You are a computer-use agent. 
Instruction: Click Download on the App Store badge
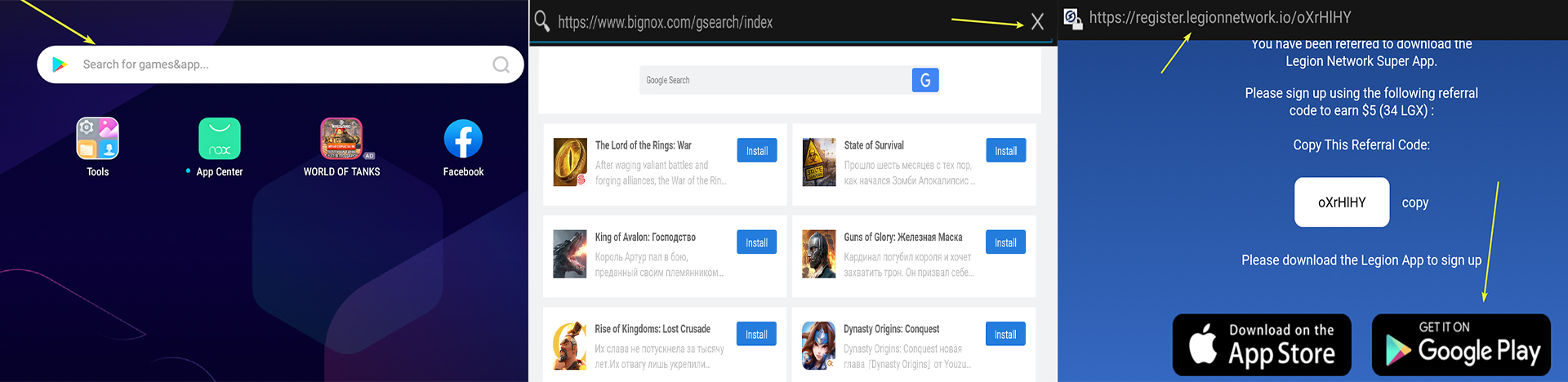pyautogui.click(x=1262, y=345)
